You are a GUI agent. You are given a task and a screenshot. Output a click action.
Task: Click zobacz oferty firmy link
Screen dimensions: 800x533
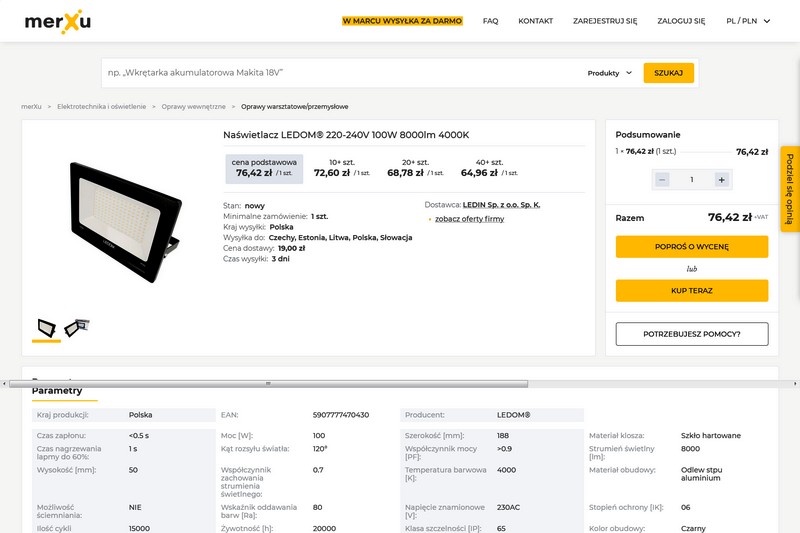(469, 219)
